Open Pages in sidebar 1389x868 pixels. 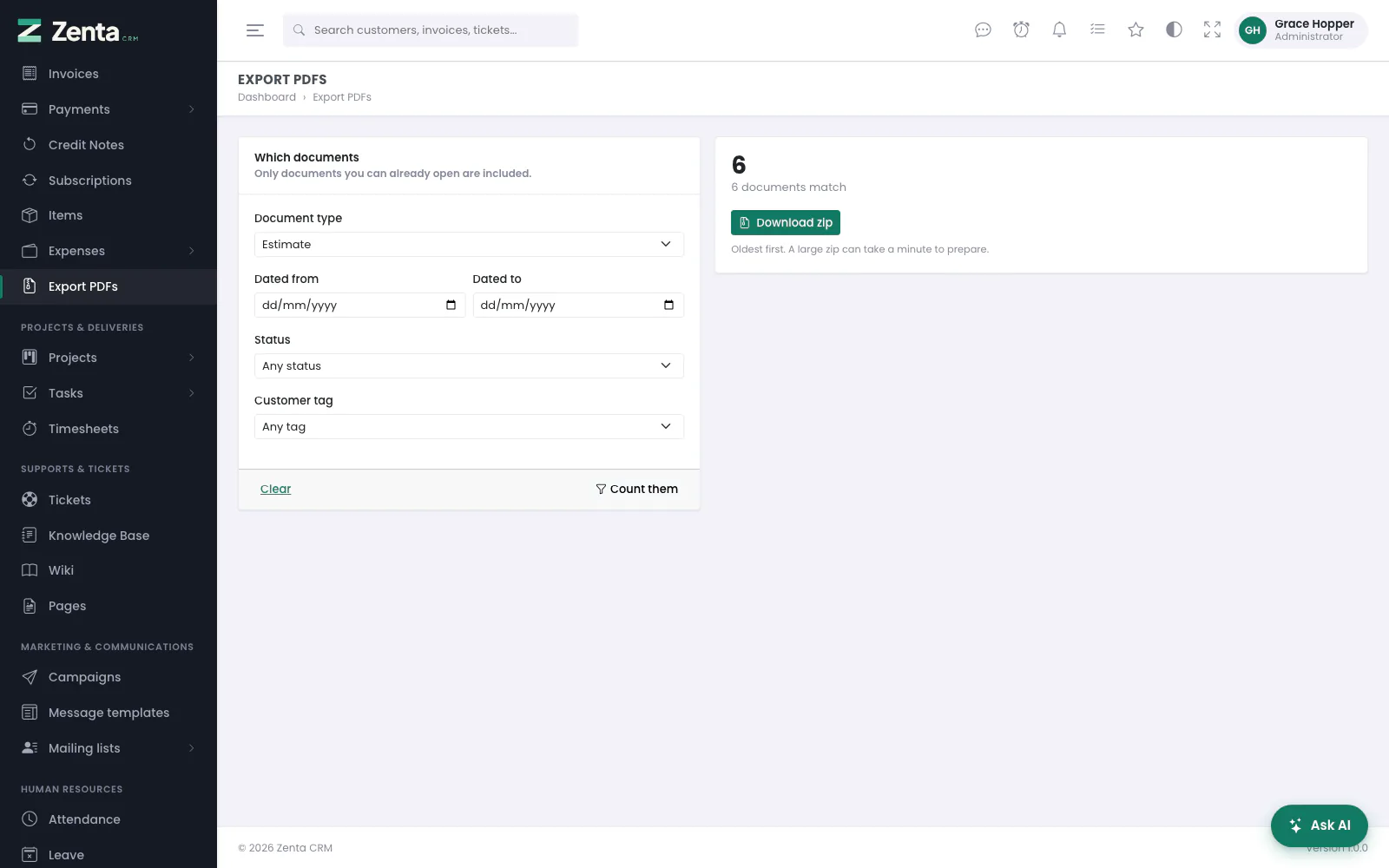[109, 606]
